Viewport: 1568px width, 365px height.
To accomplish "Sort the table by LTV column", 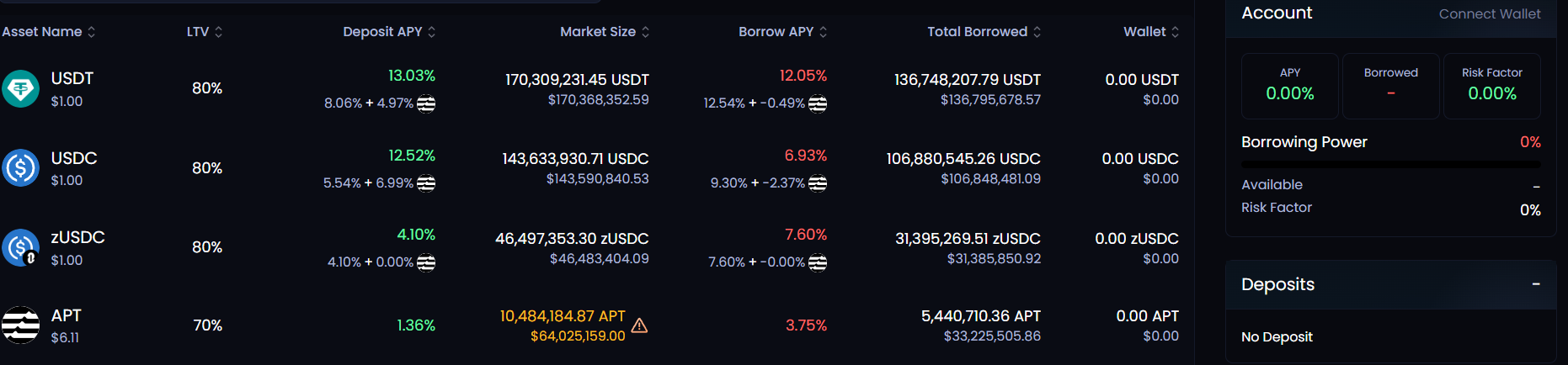I will [x=205, y=32].
